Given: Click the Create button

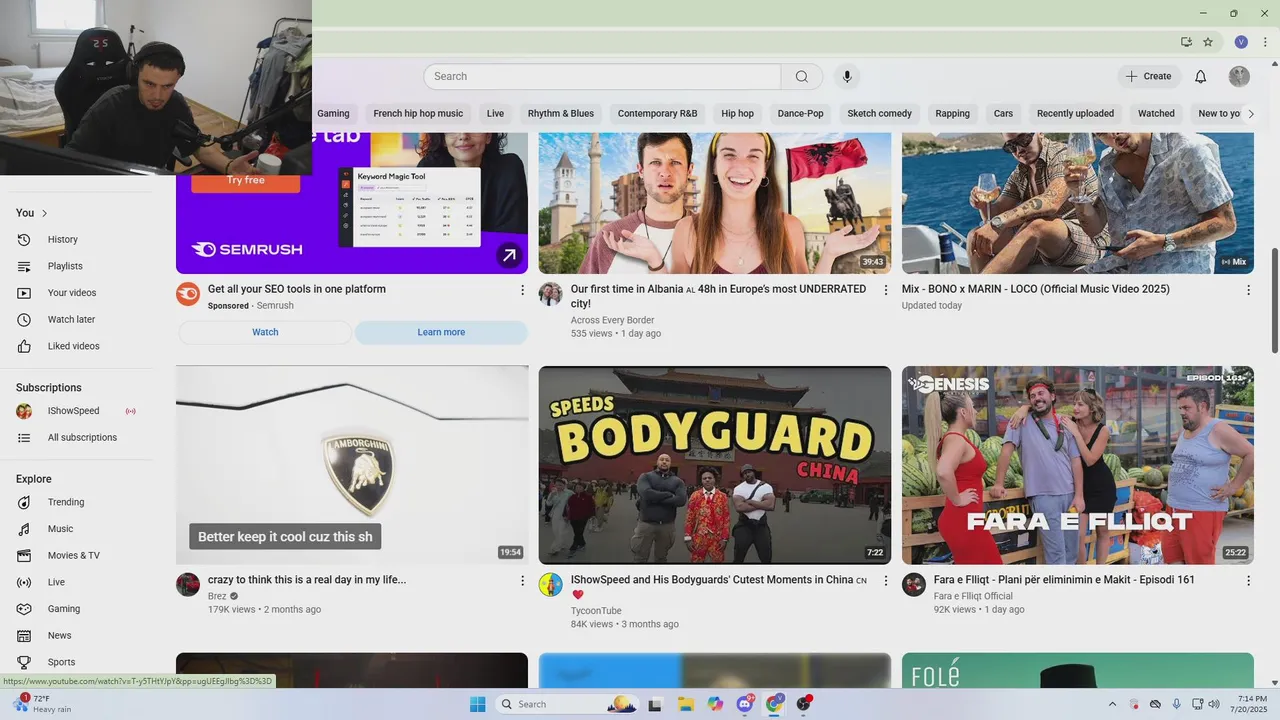Looking at the screenshot, I should 1149,77.
